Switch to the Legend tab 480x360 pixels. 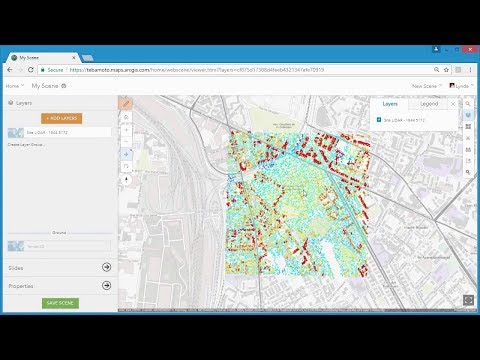[x=429, y=104]
